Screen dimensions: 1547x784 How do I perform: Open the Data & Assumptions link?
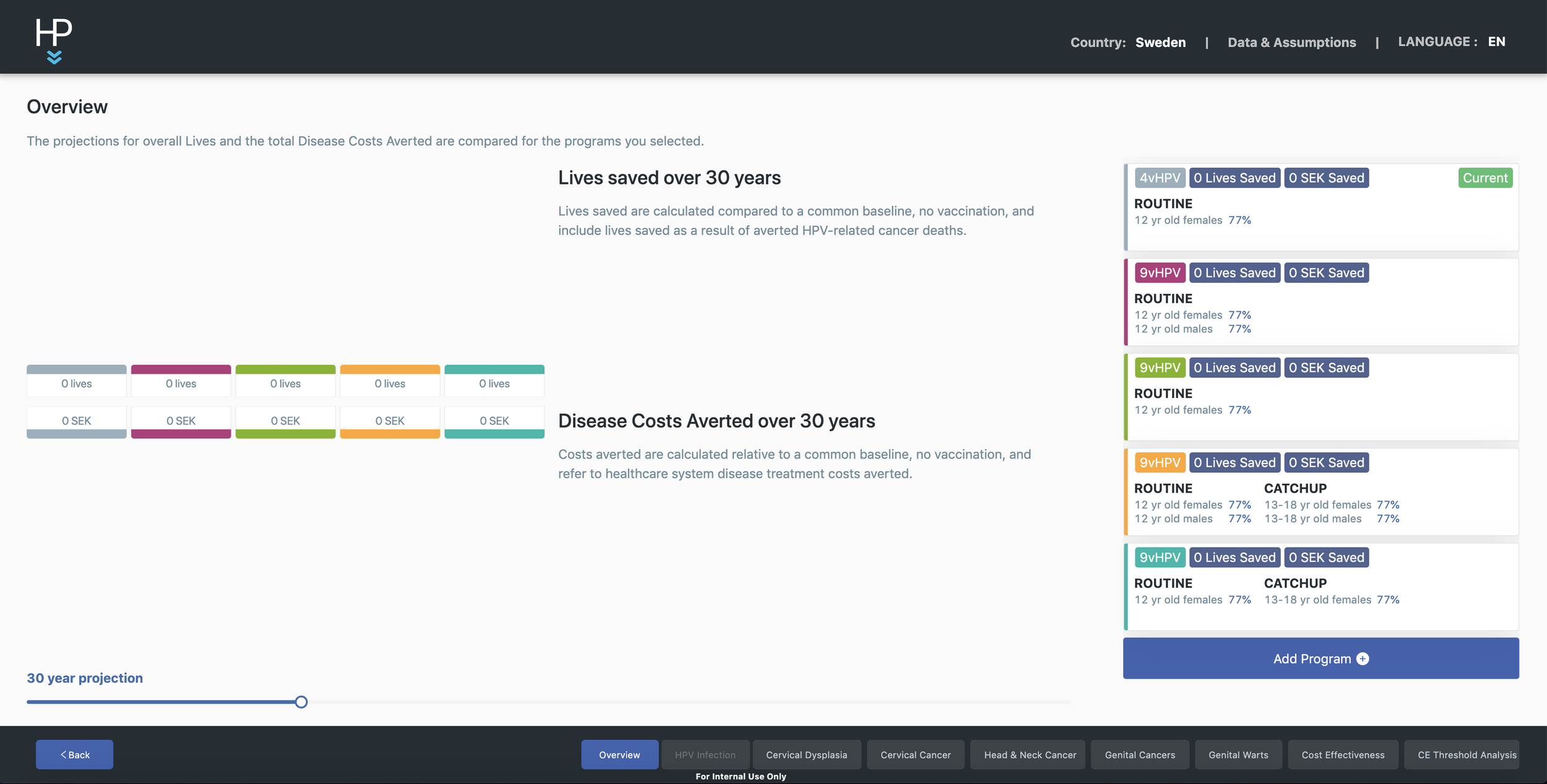(1291, 42)
